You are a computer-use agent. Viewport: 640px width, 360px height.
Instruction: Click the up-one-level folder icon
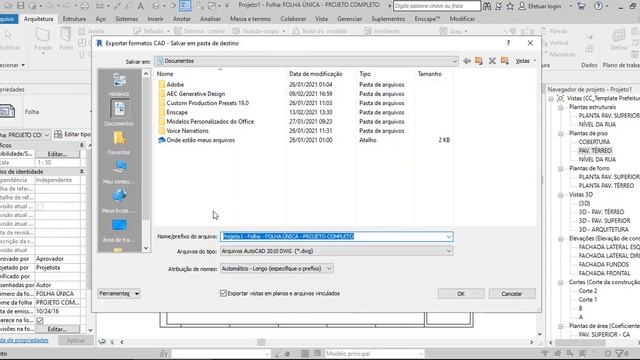click(479, 61)
